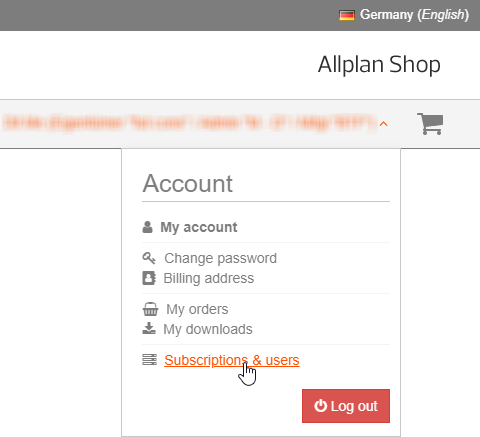Open the shopping cart icon
Viewport: 480px width, 437px height.
click(x=430, y=124)
